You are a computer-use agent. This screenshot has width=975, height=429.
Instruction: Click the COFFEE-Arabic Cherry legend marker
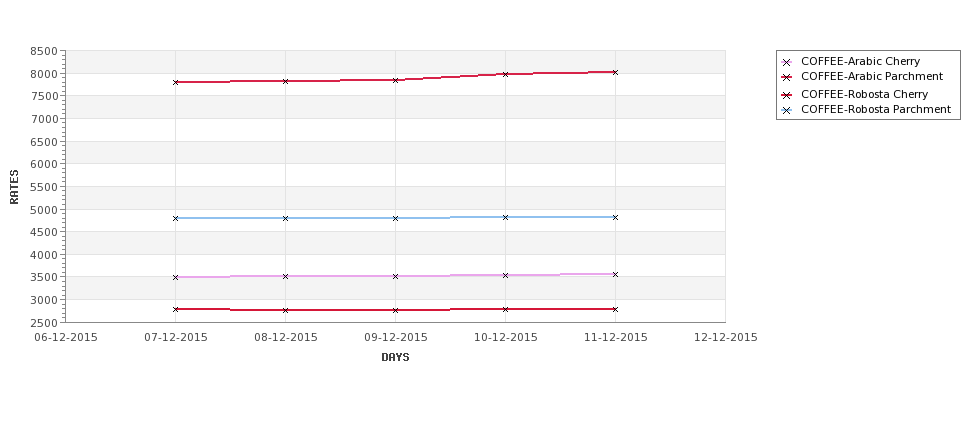pos(786,62)
